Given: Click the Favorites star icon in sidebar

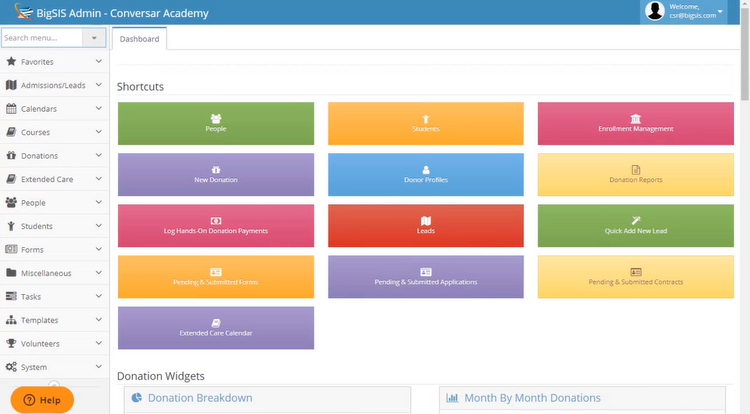Looking at the screenshot, I should [x=11, y=62].
